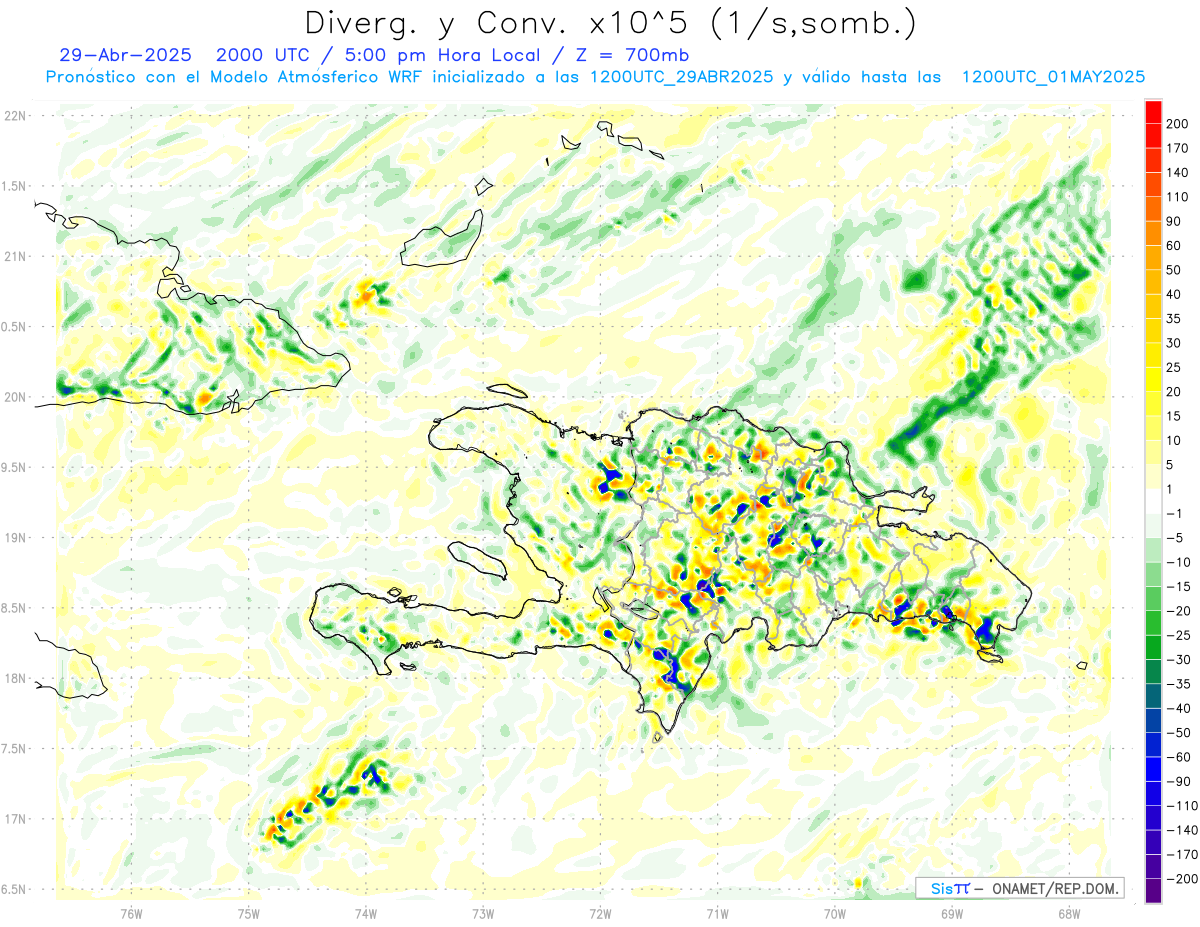Image resolution: width=1200 pixels, height=927 pixels.
Task: Click the red swatch topping the color bar
Action: pyautogui.click(x=1153, y=111)
